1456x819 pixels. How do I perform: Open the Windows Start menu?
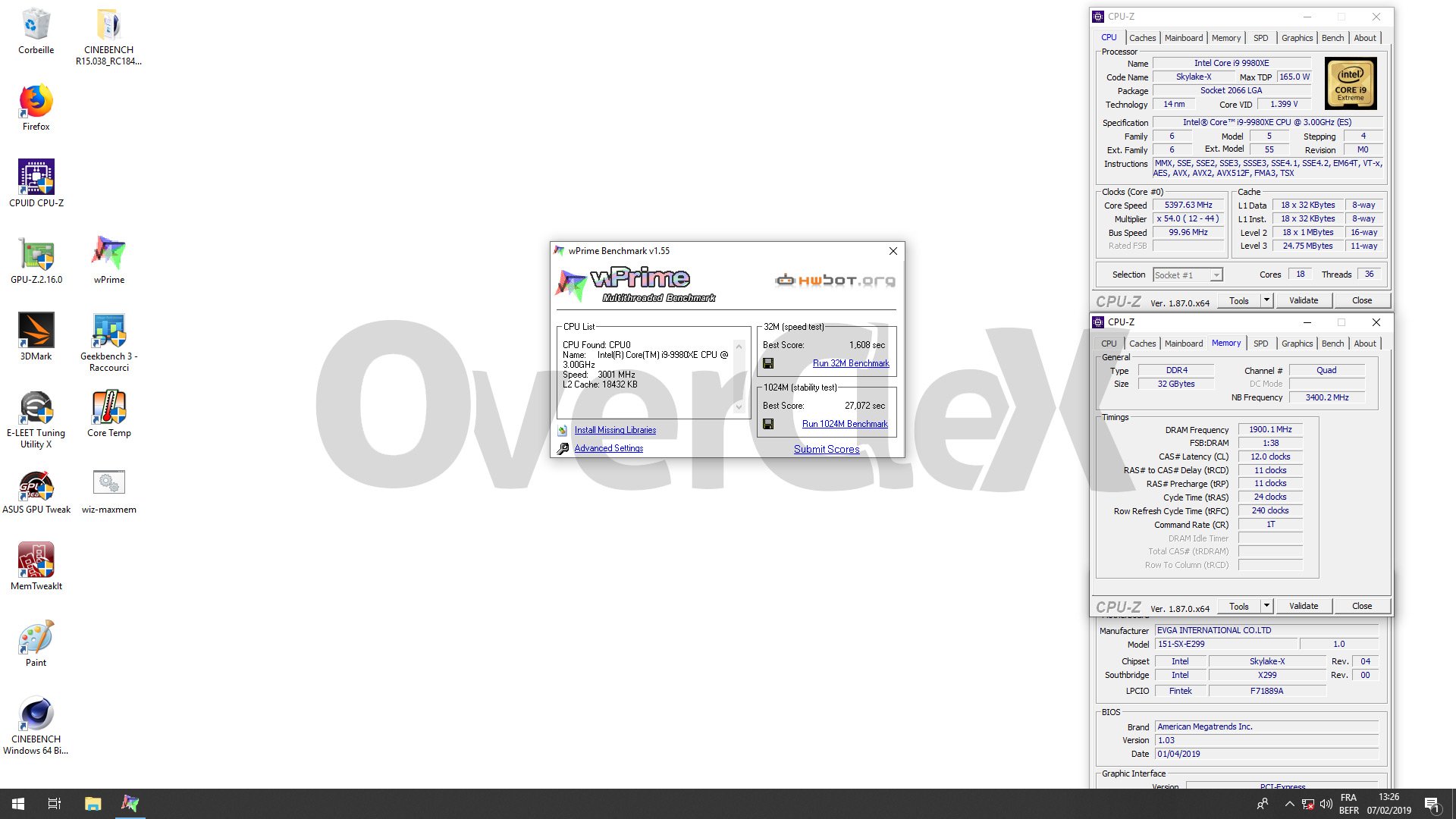(18, 804)
